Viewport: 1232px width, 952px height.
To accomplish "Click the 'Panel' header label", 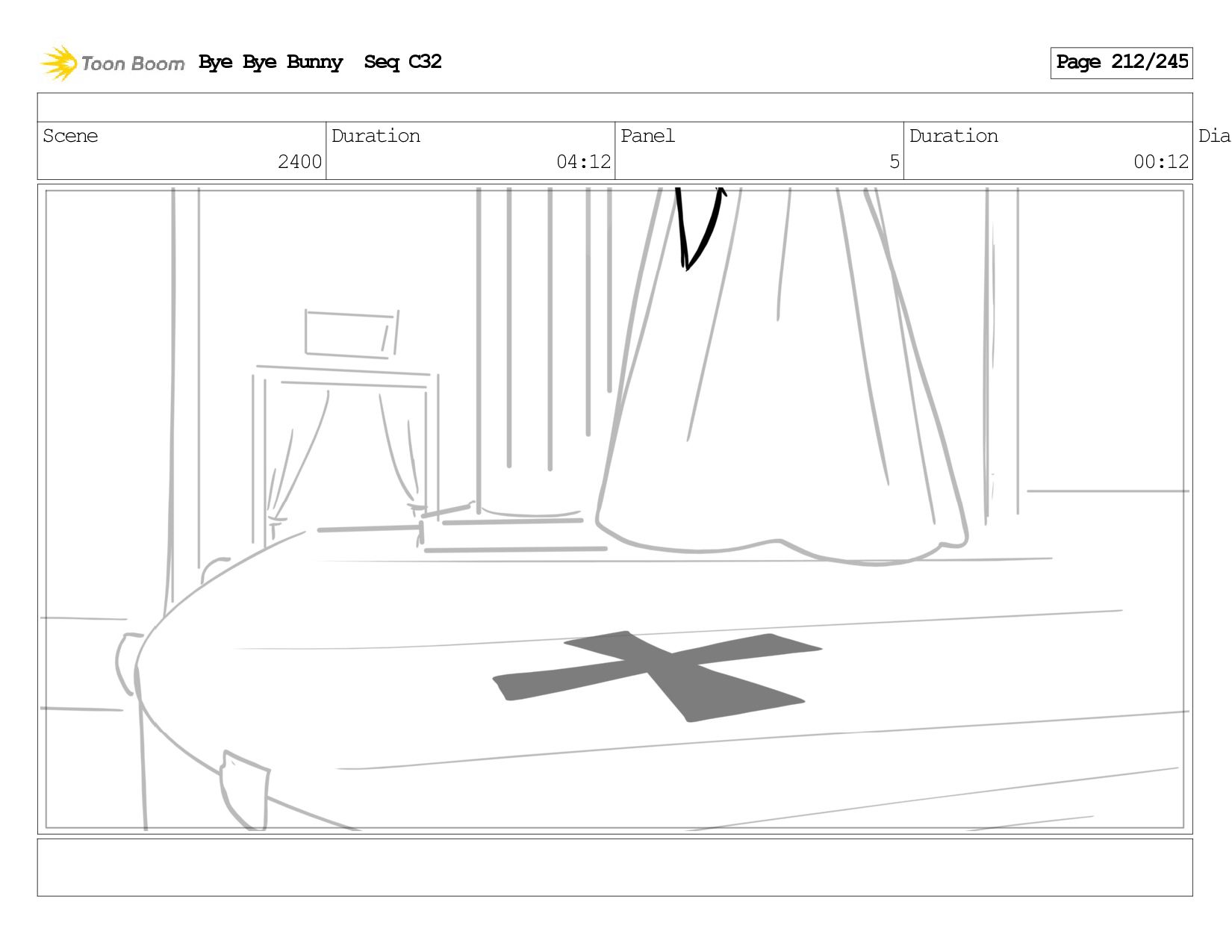I will pos(647,136).
